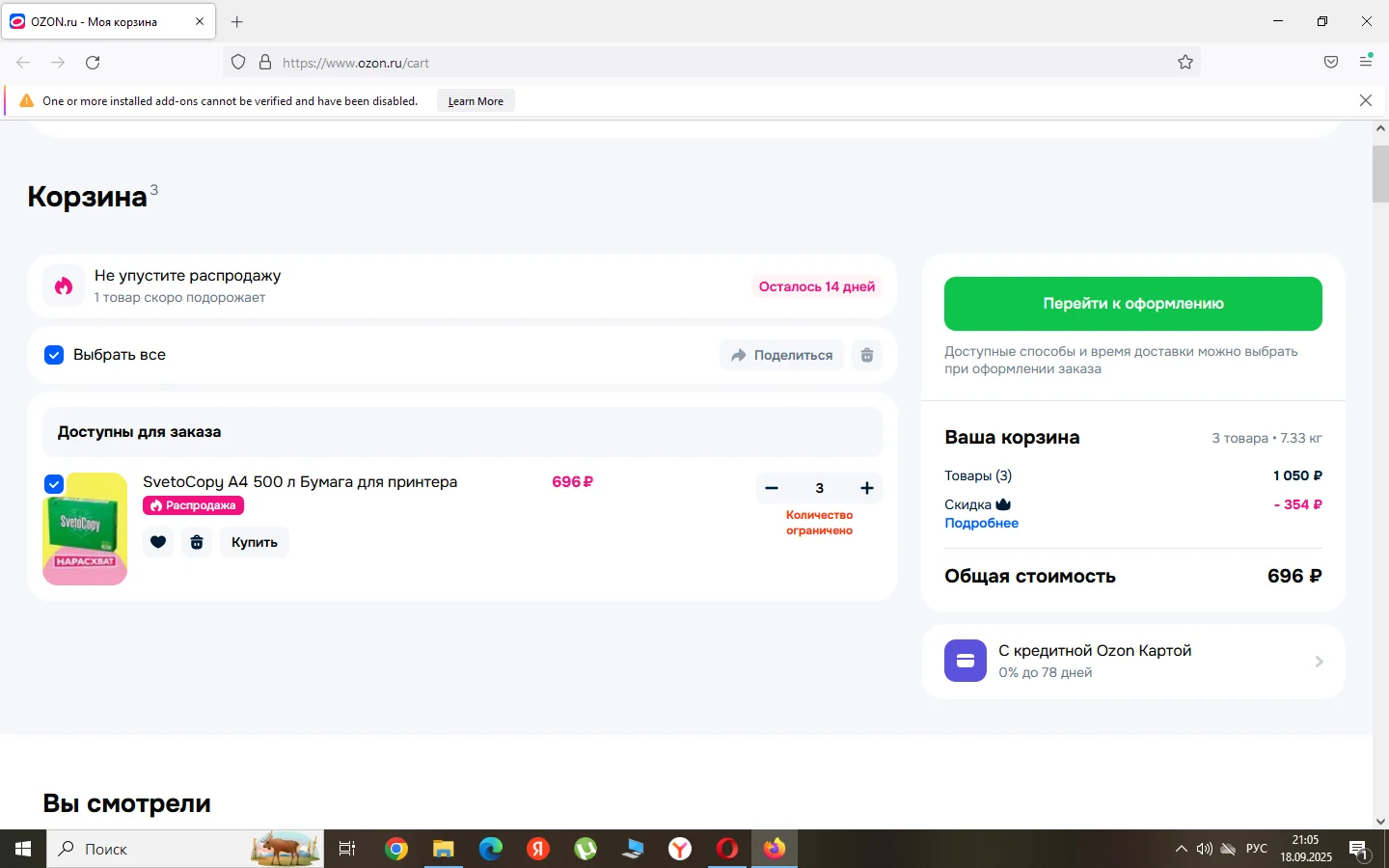Image resolution: width=1389 pixels, height=868 pixels.
Task: Click the Не упустите распродажу banner text
Action: [188, 276]
